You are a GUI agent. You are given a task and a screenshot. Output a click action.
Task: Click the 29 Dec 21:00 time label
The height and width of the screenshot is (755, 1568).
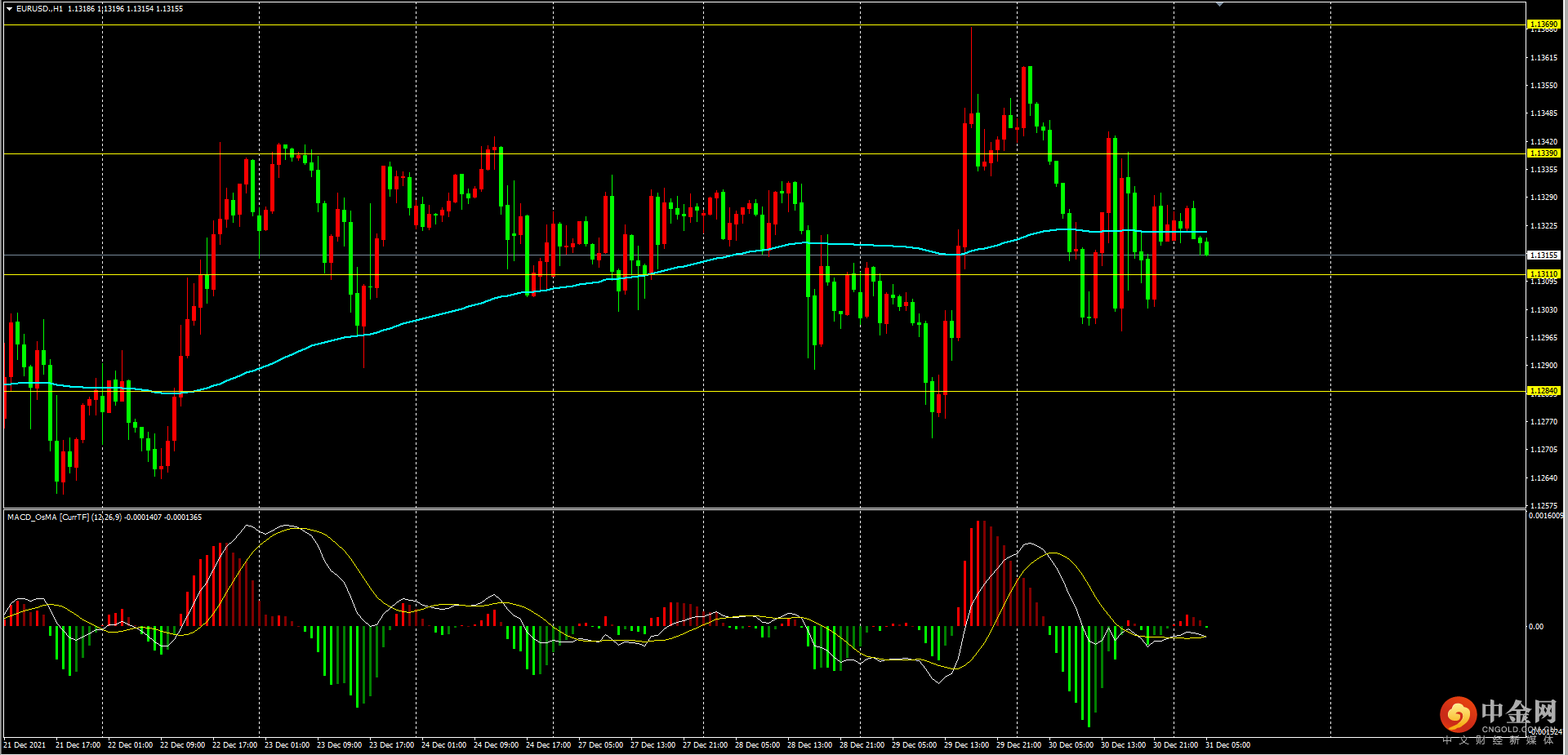1019,745
